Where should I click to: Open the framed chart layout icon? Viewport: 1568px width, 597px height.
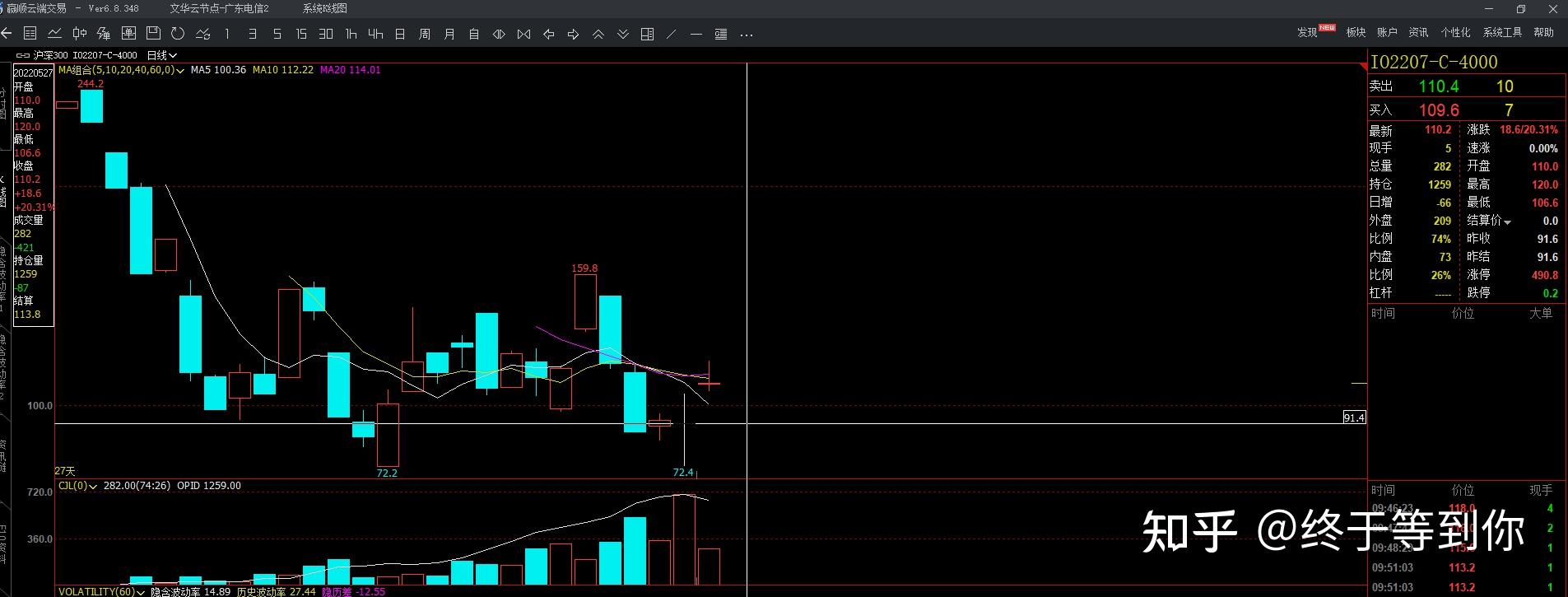[128, 34]
